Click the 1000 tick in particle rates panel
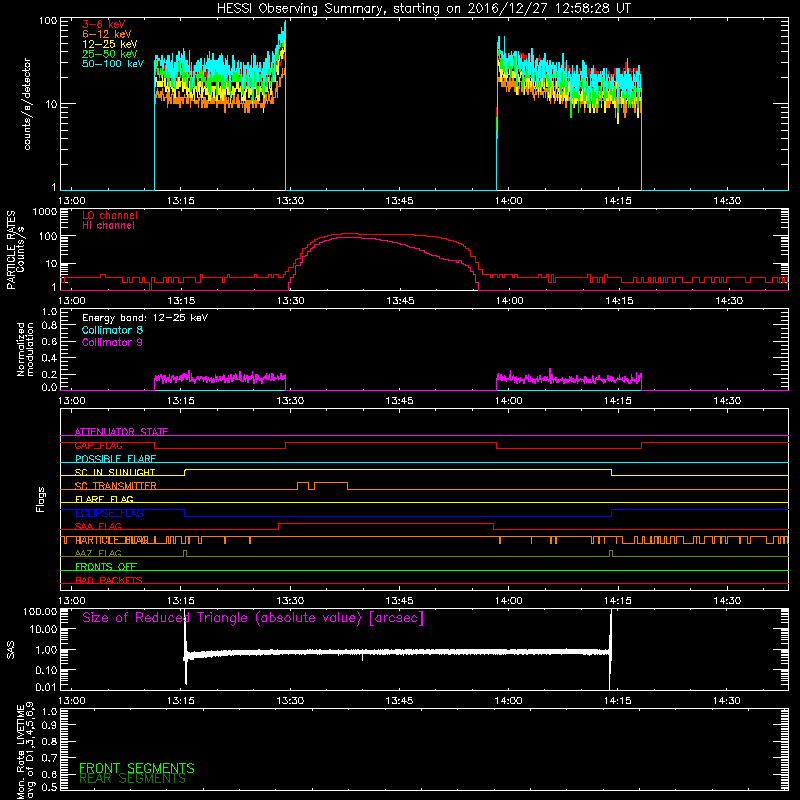Screen dimensions: 800x800 coord(44,212)
